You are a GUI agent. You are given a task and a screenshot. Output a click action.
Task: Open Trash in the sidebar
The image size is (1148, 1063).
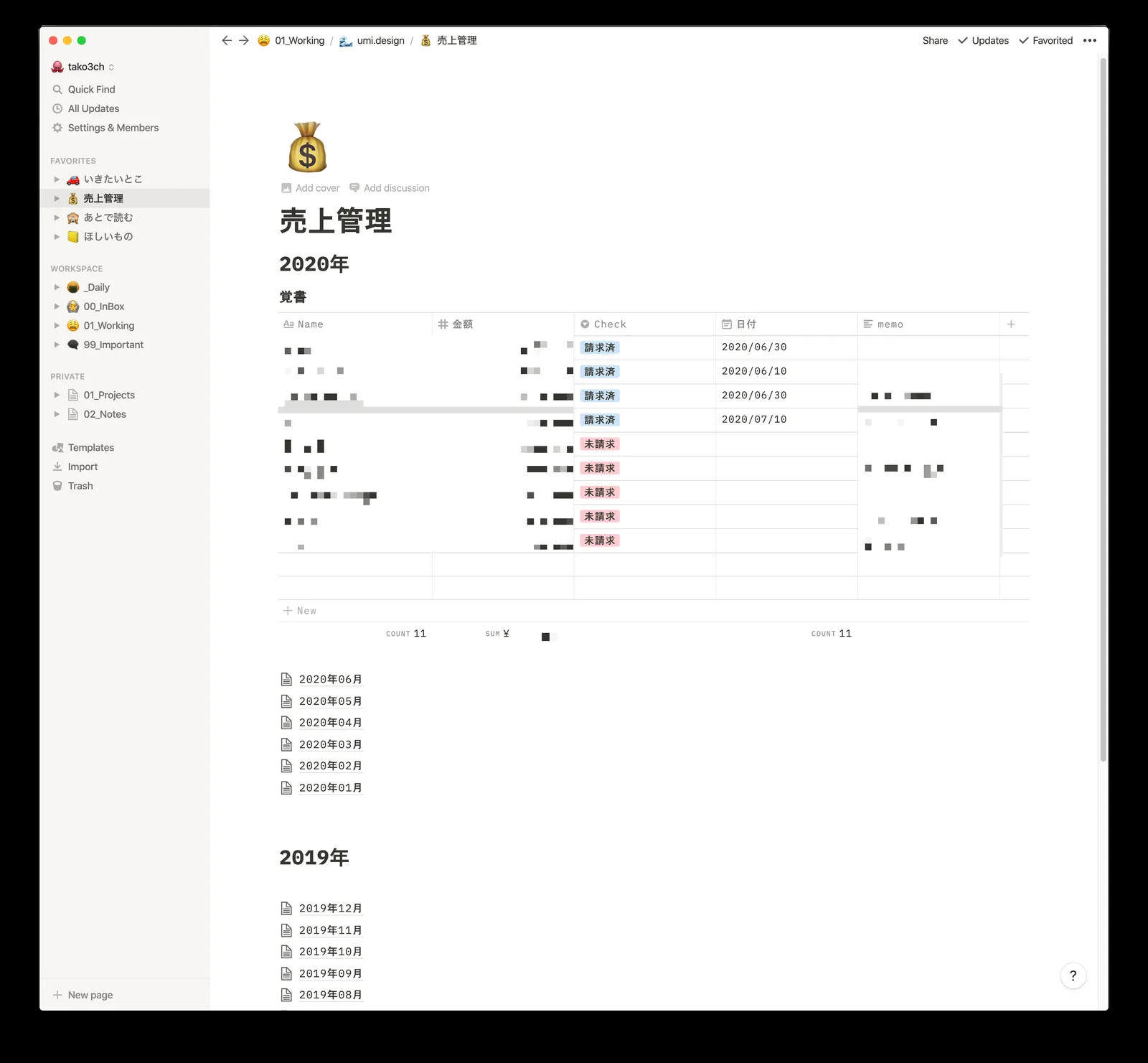coord(80,486)
